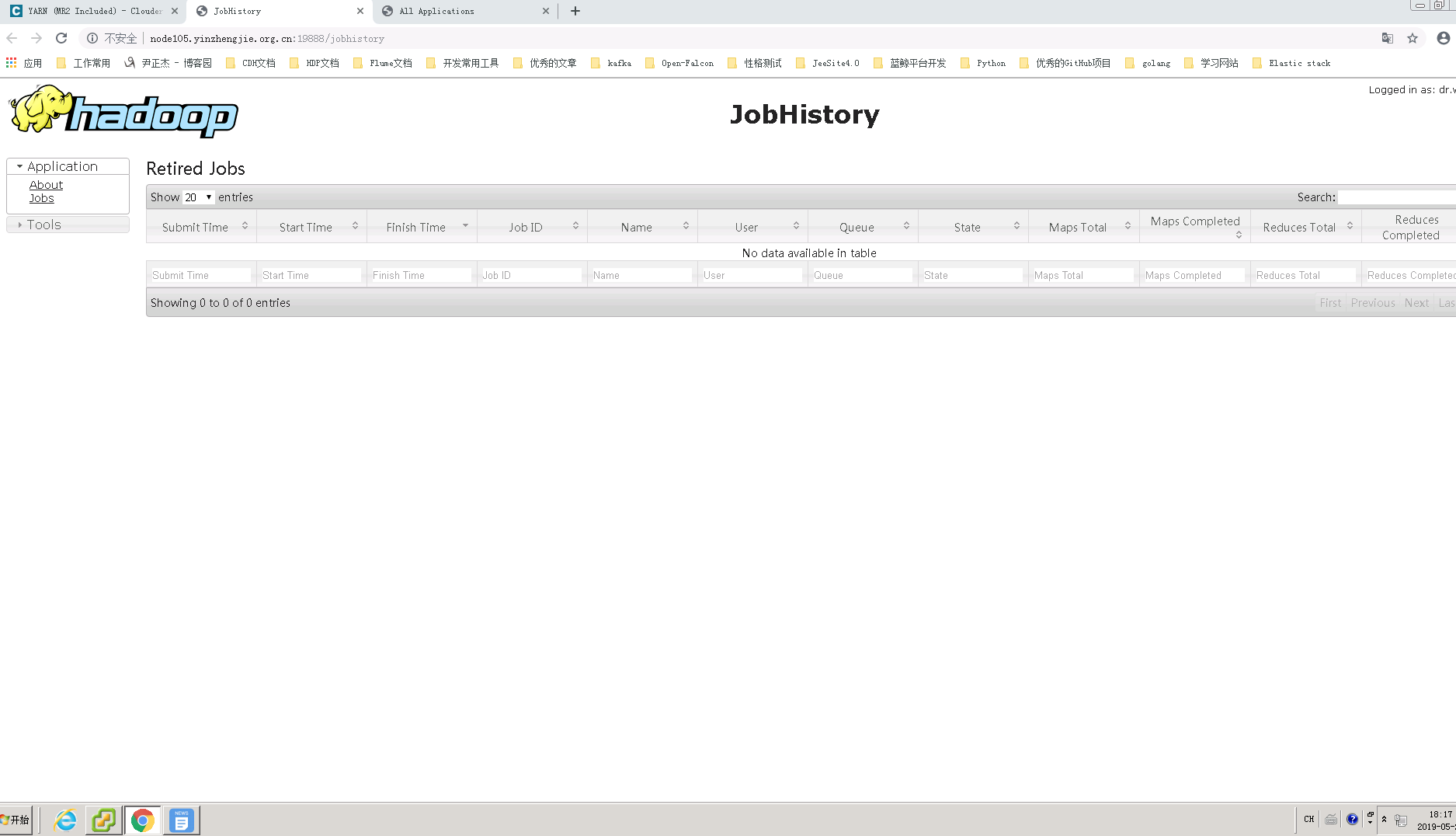Screen dimensions: 1456x836
Task: Click the Hadoop elephant logo
Action: 39,110
